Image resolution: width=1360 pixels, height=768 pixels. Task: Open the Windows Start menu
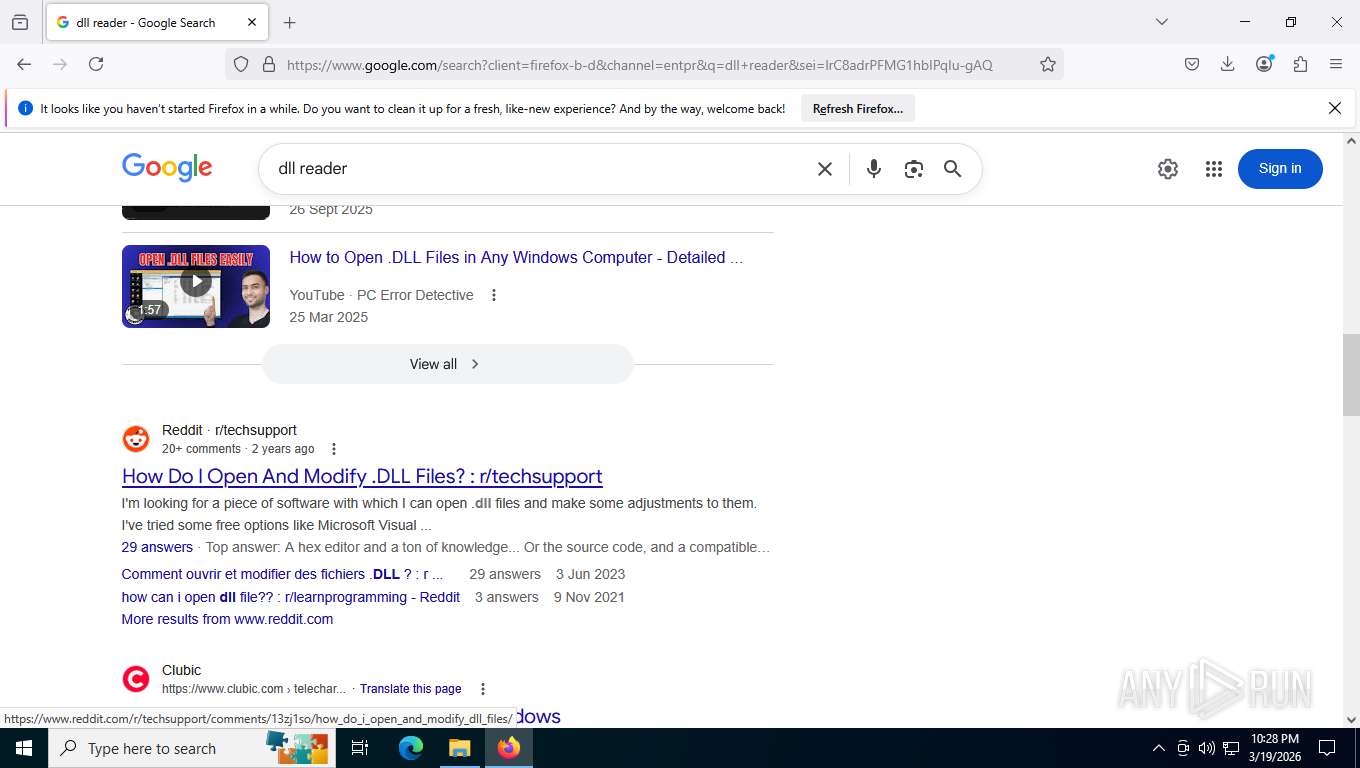click(x=23, y=748)
